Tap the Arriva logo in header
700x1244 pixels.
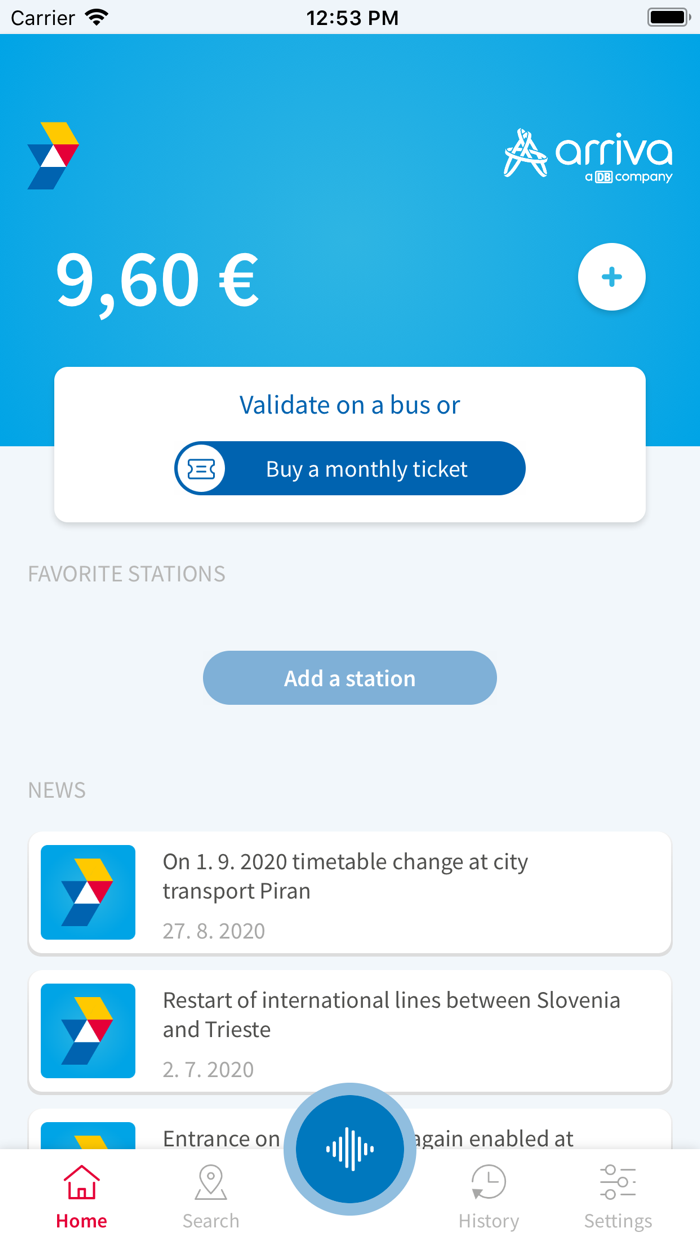[x=588, y=155]
